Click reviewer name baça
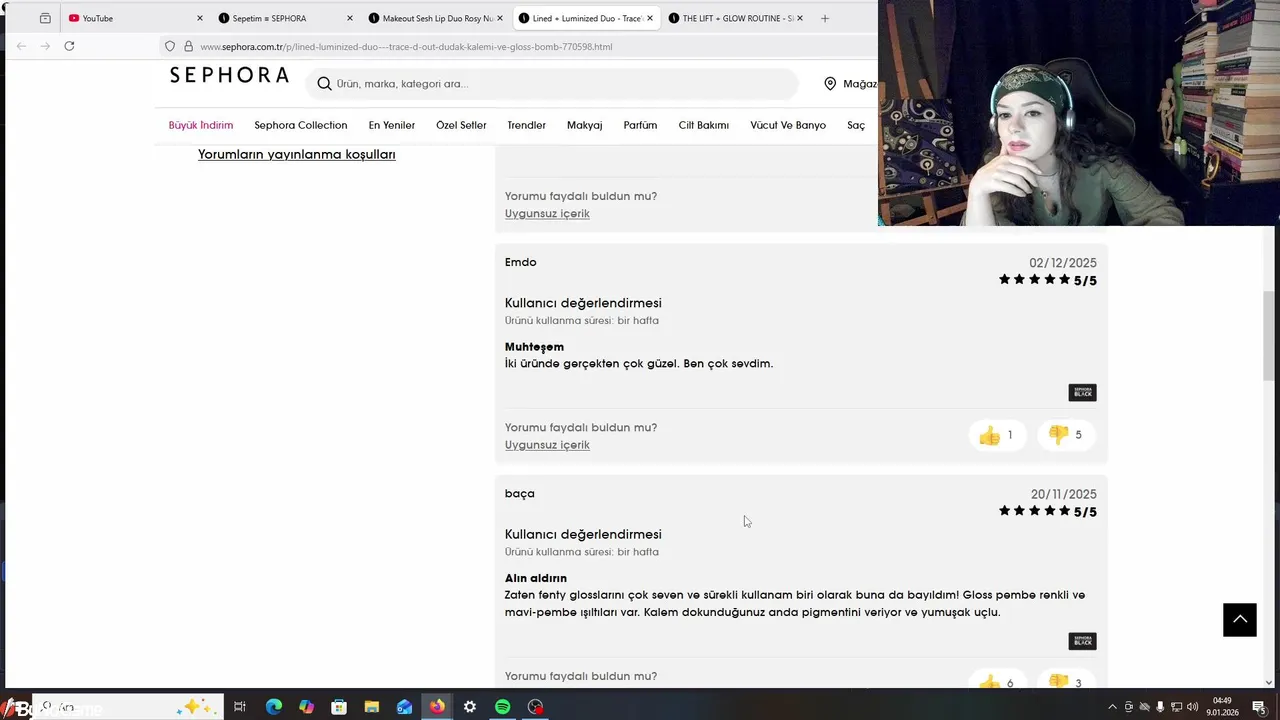1280x720 pixels. 520,494
